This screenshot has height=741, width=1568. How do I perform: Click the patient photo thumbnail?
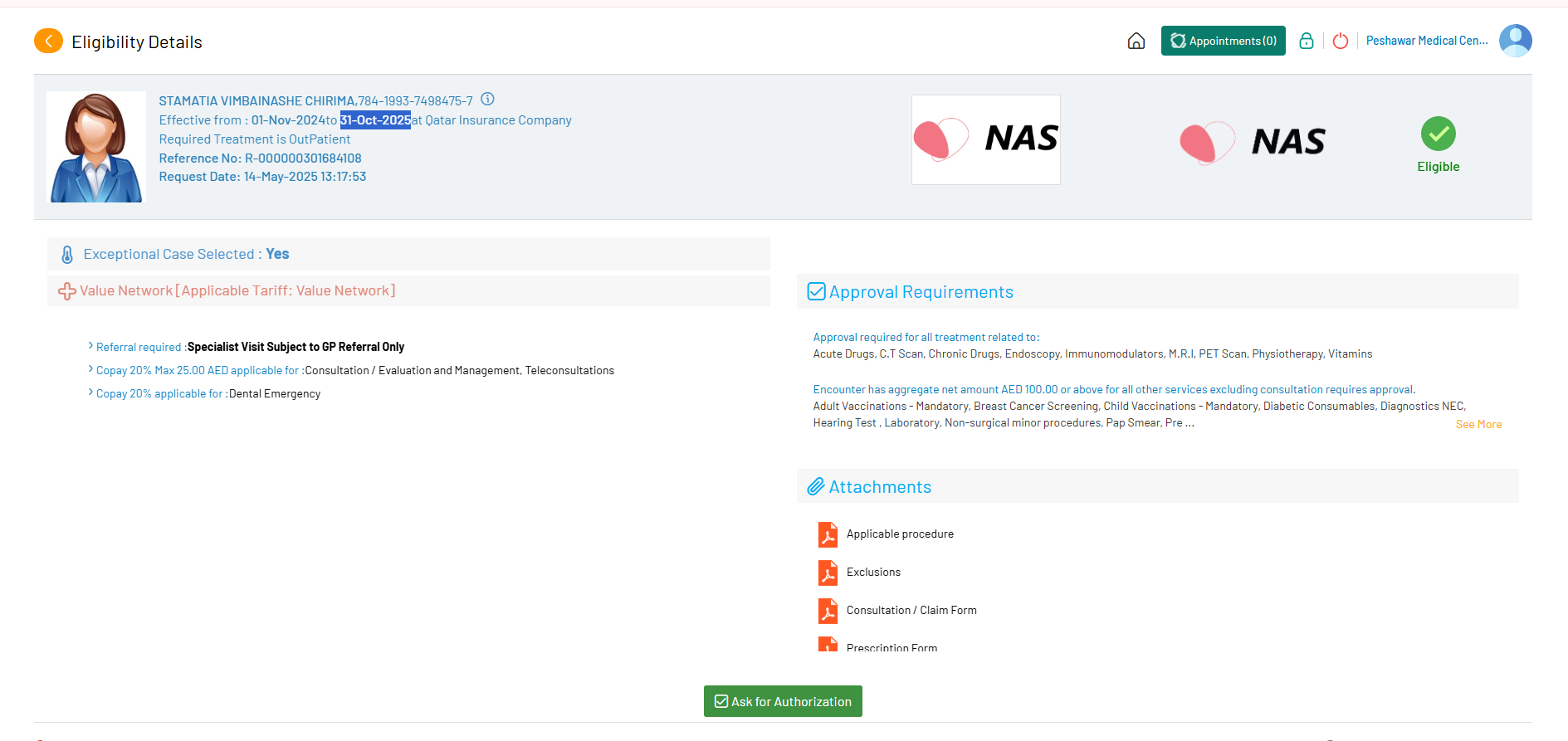(x=96, y=147)
